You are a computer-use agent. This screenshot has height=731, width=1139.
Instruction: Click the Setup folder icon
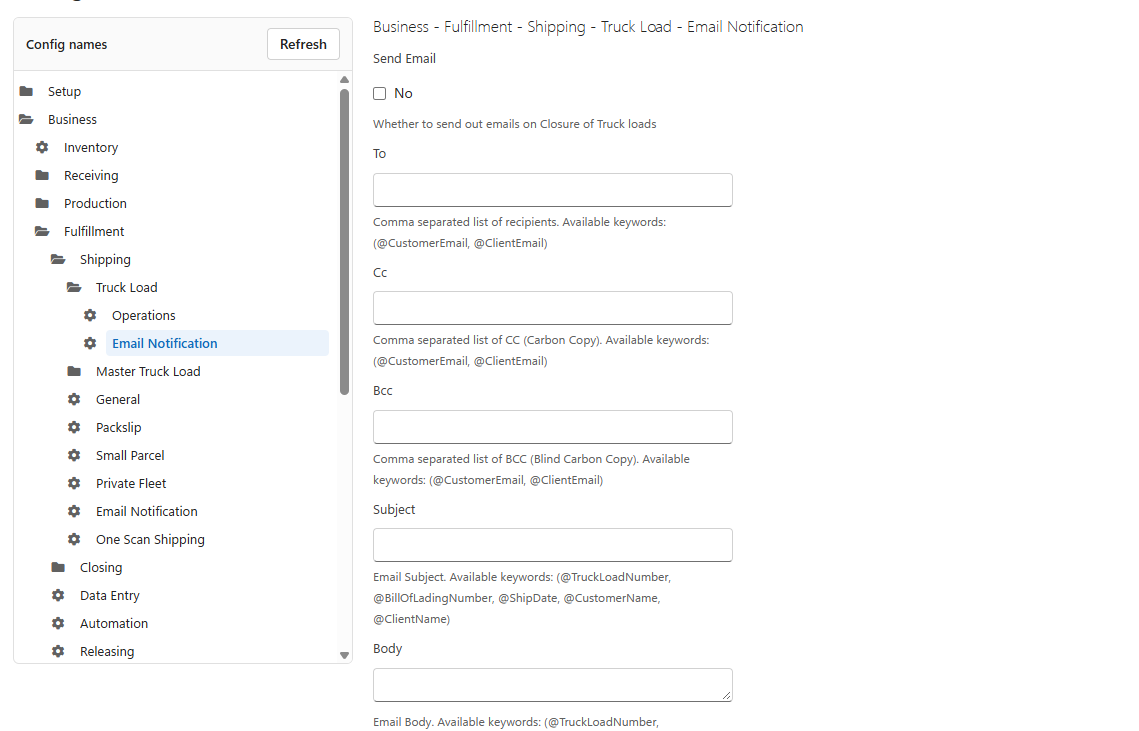tap(26, 92)
